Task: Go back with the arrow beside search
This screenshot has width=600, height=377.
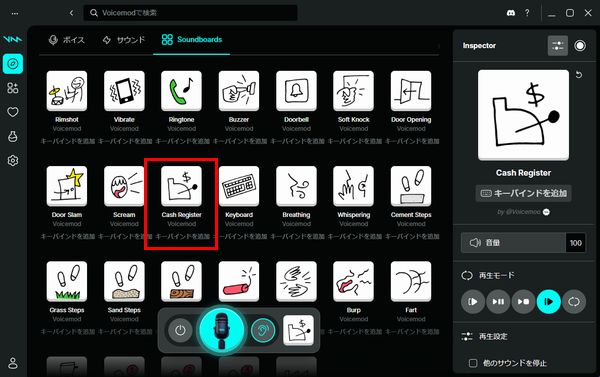Action: tap(71, 13)
